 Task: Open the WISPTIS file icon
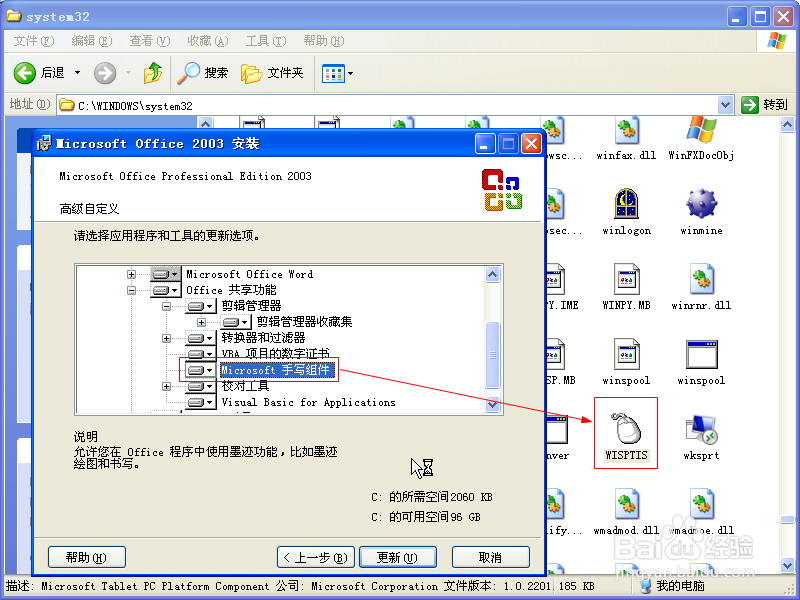click(x=626, y=428)
